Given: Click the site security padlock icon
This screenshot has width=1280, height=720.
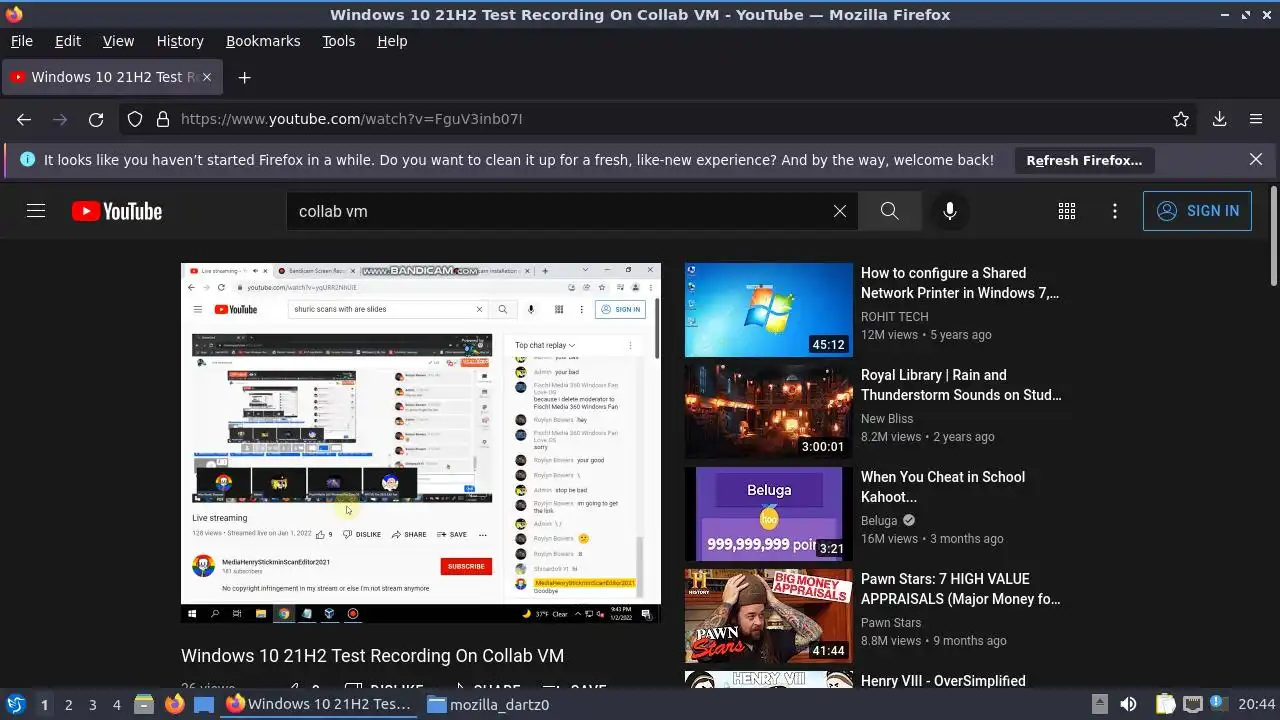Looking at the screenshot, I should click(163, 119).
